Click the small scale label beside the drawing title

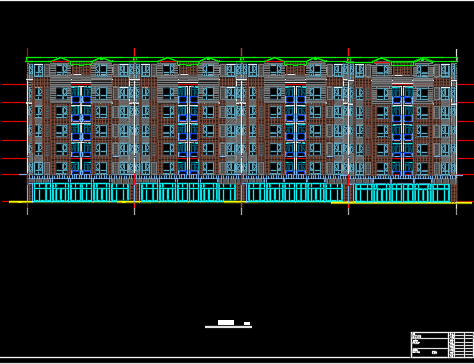point(247,323)
